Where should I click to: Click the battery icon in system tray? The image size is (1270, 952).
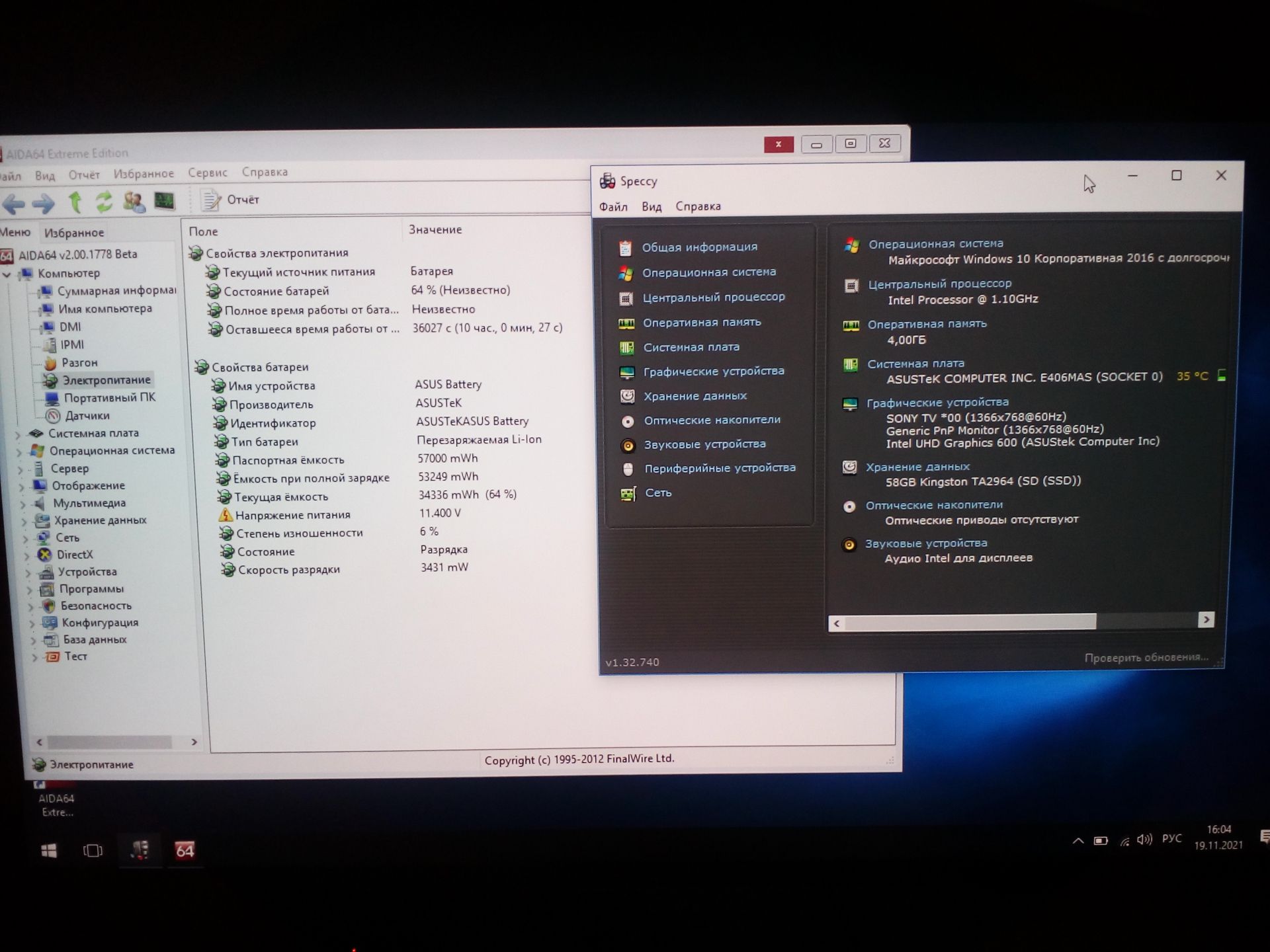click(x=1101, y=841)
